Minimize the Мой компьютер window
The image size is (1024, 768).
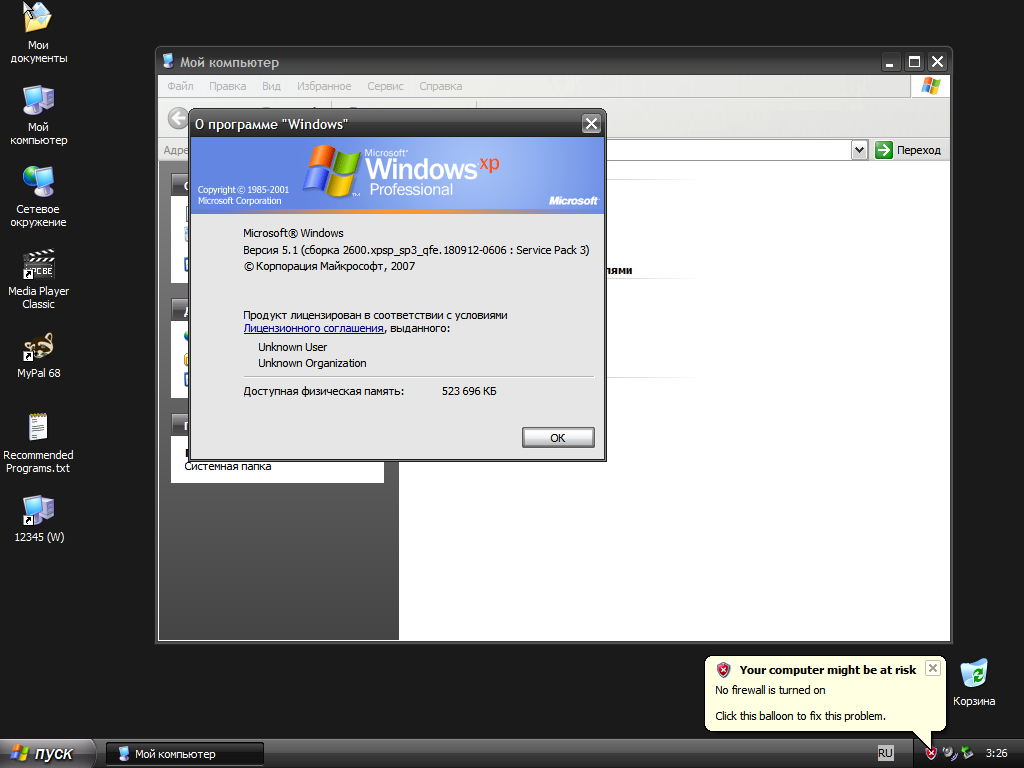(891, 62)
